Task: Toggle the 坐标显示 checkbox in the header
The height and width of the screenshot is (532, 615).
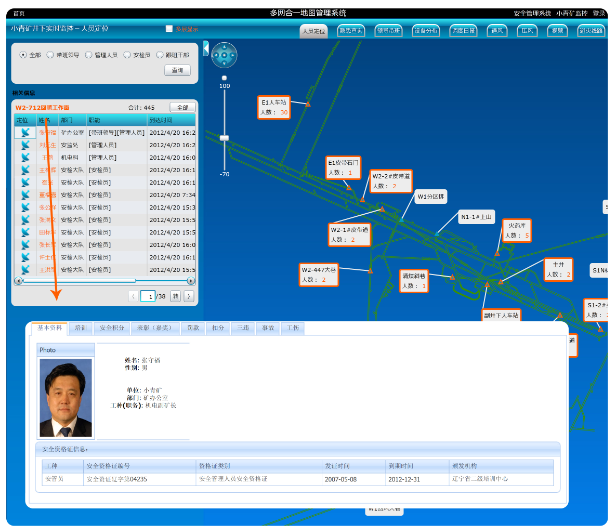Action: coord(169,29)
